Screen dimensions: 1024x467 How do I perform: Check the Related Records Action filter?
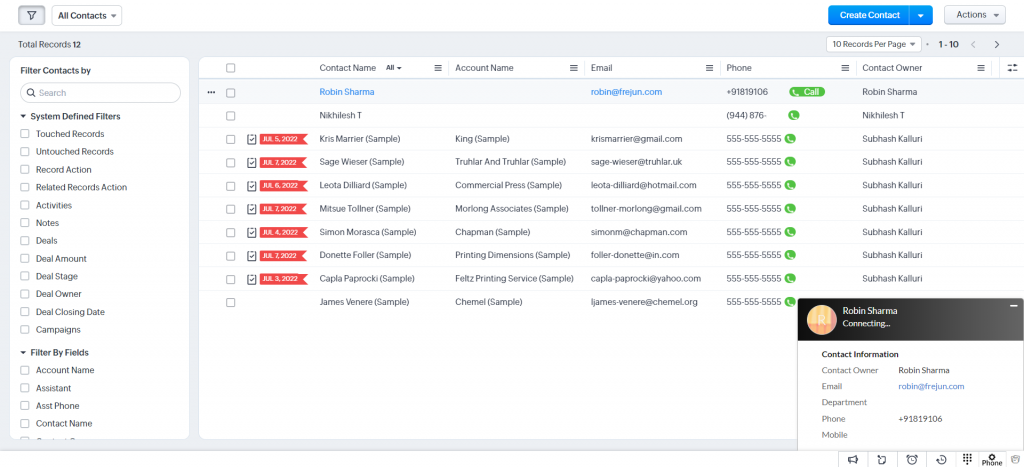click(25, 187)
